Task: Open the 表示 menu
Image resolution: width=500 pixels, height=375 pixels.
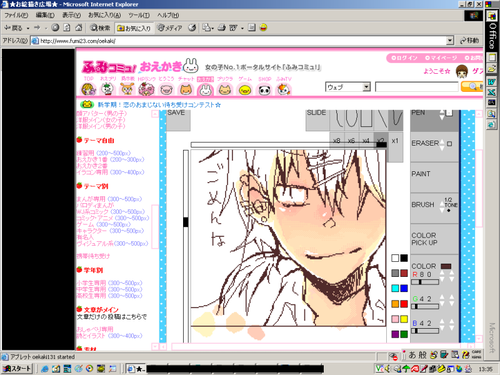Action: 71,15
